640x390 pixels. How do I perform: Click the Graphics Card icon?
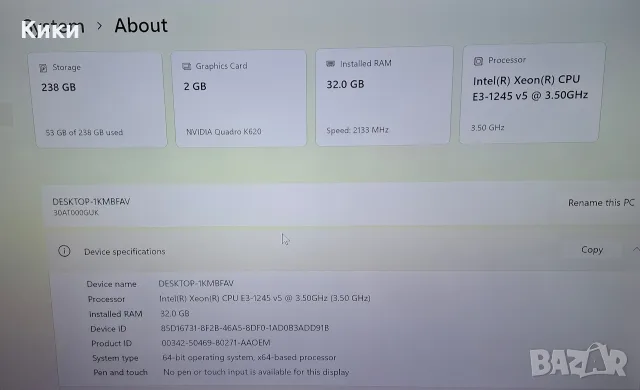click(x=187, y=66)
